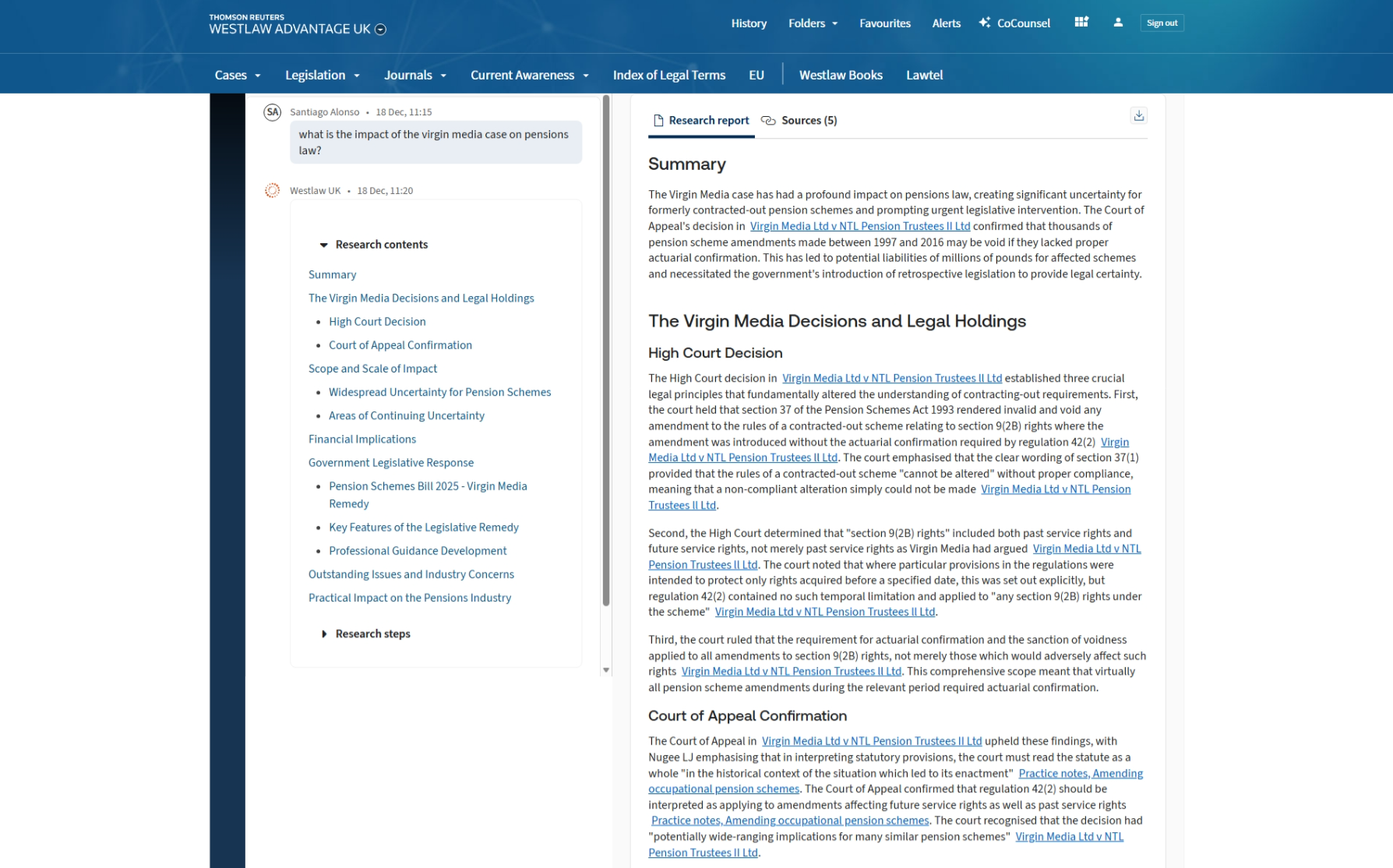Click the Westlaw Advantage UK product switcher arrow
The image size is (1393, 868).
coord(381,30)
